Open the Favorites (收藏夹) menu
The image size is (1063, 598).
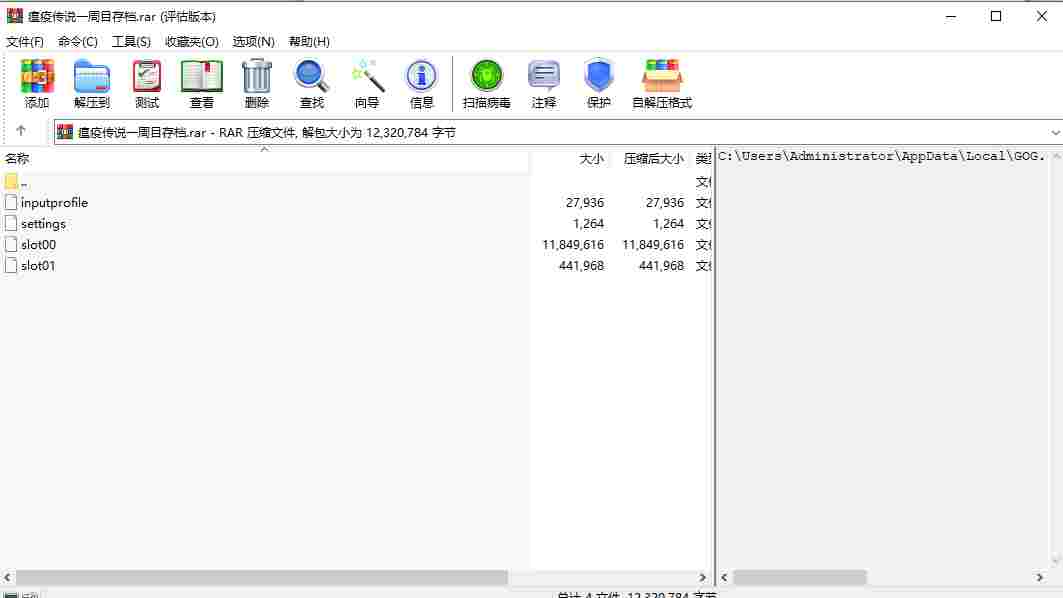(x=192, y=41)
